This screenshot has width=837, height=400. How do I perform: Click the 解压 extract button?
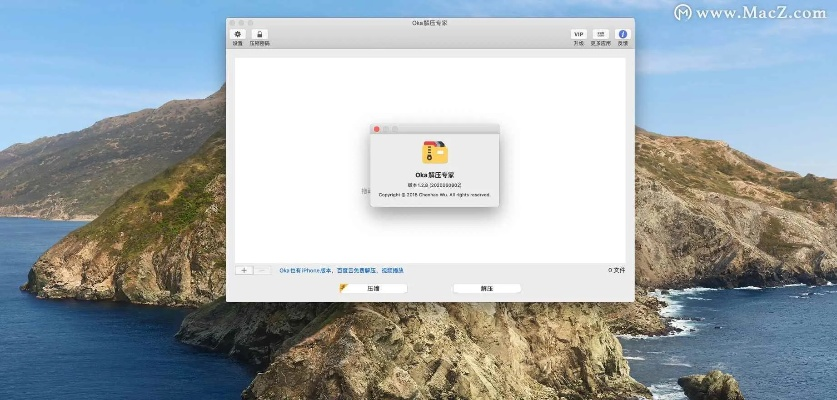click(x=487, y=288)
